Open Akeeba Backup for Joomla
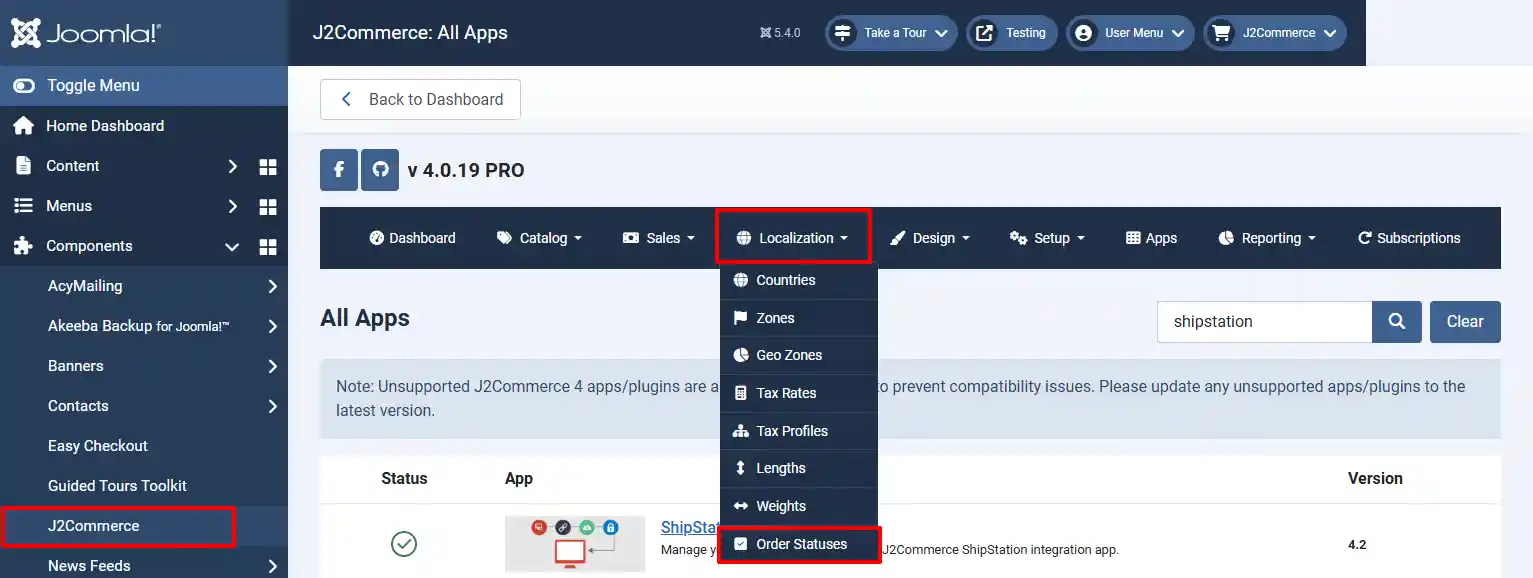 (x=139, y=326)
